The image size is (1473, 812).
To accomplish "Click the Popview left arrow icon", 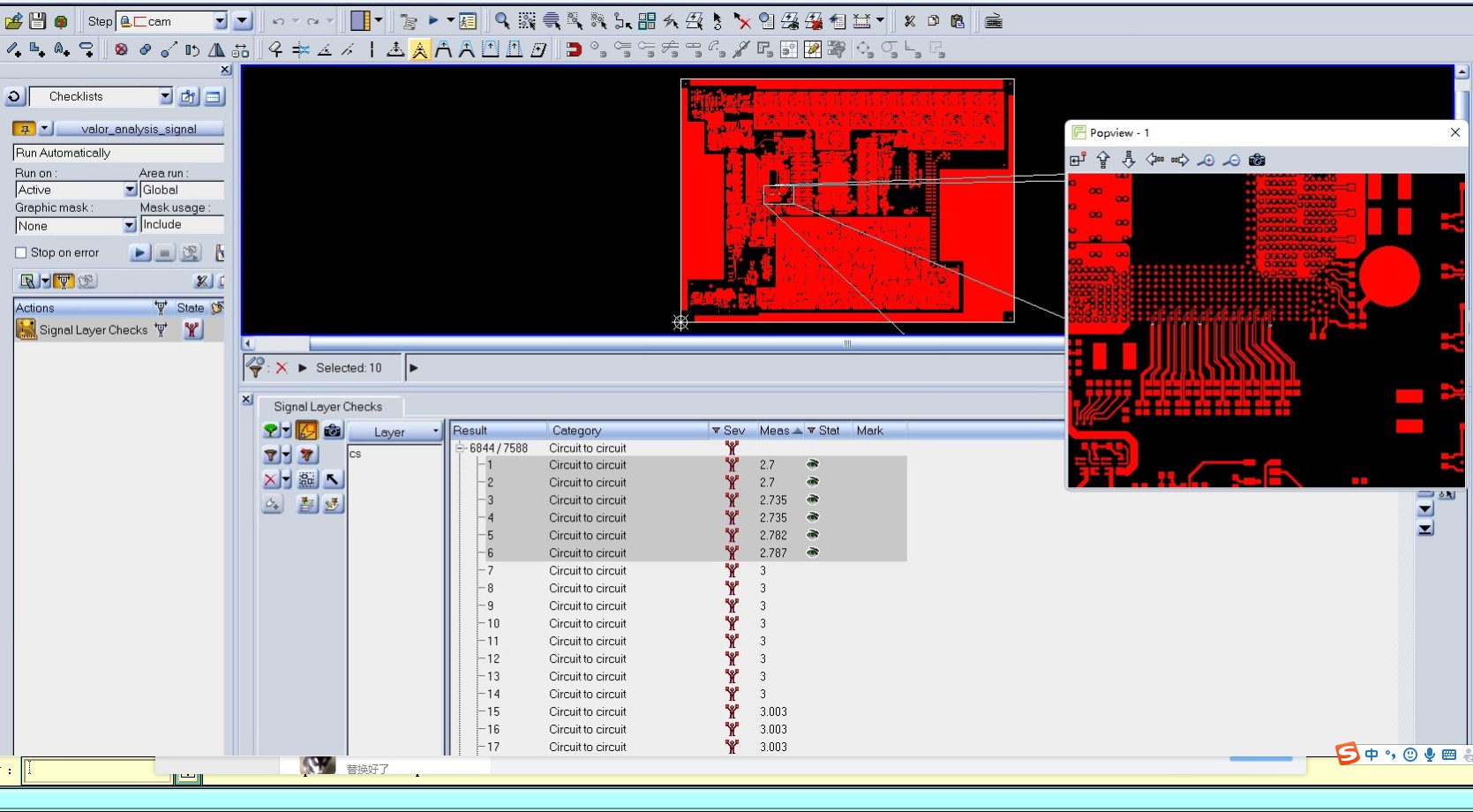I will pyautogui.click(x=1154, y=160).
